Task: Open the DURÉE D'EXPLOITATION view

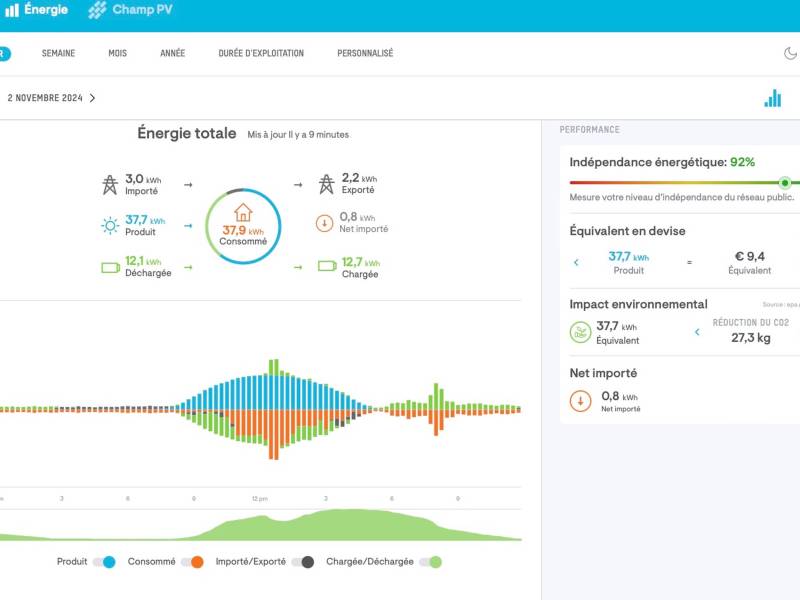Action: [261, 54]
